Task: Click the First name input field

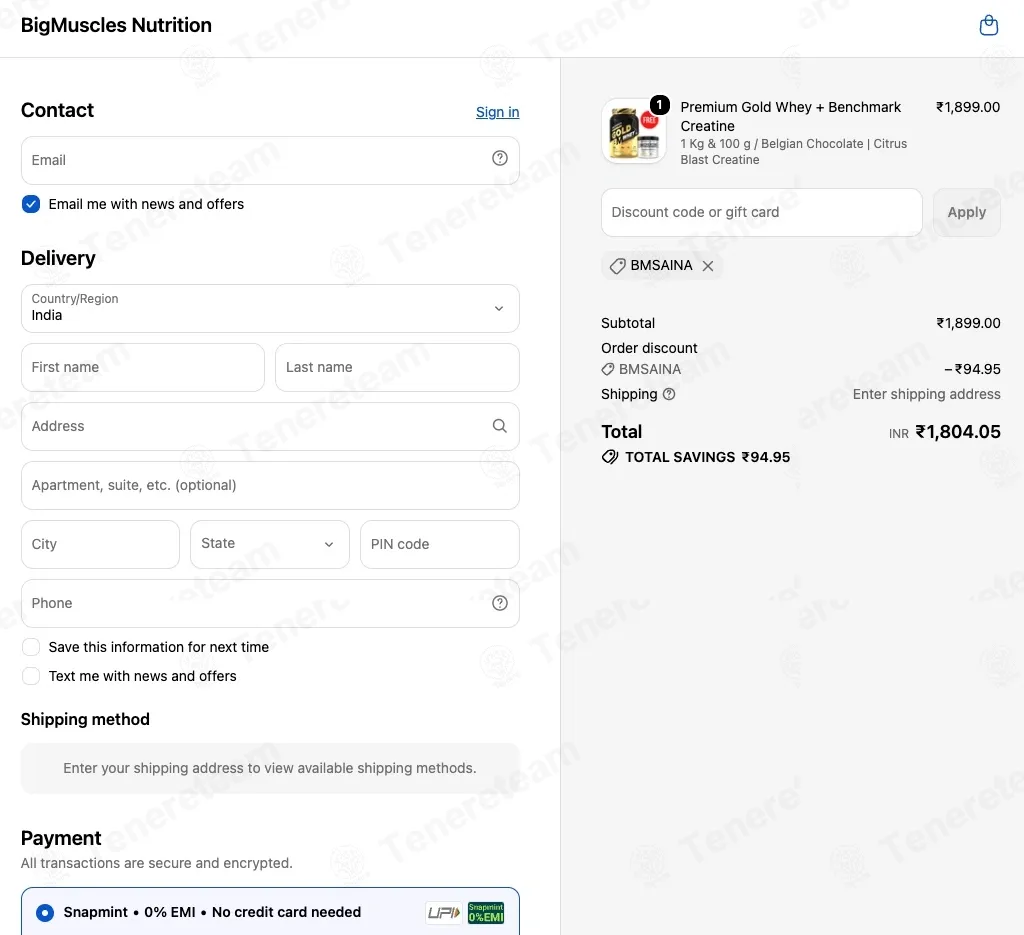Action: click(143, 367)
